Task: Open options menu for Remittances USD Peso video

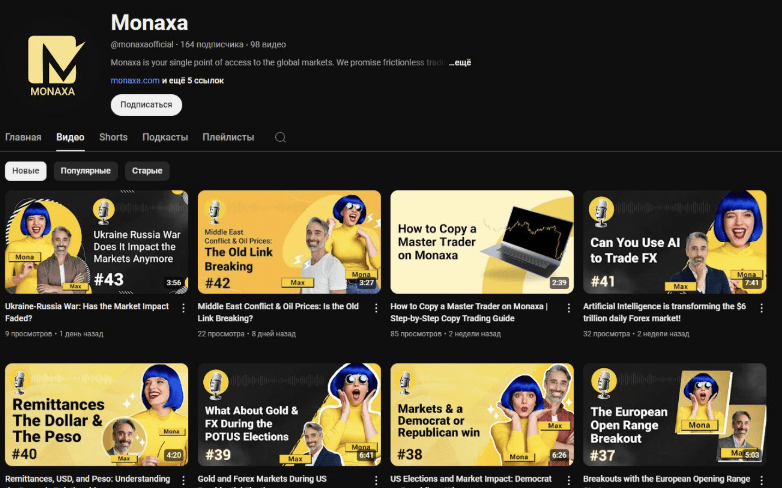Action: click(184, 480)
